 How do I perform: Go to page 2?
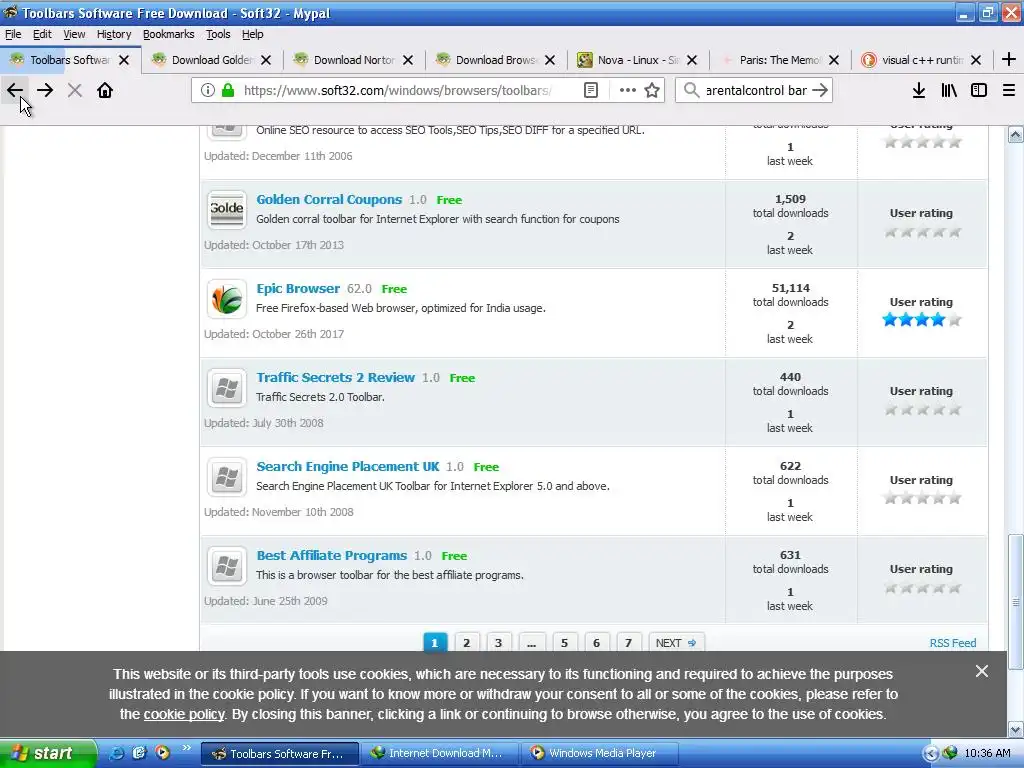(466, 643)
